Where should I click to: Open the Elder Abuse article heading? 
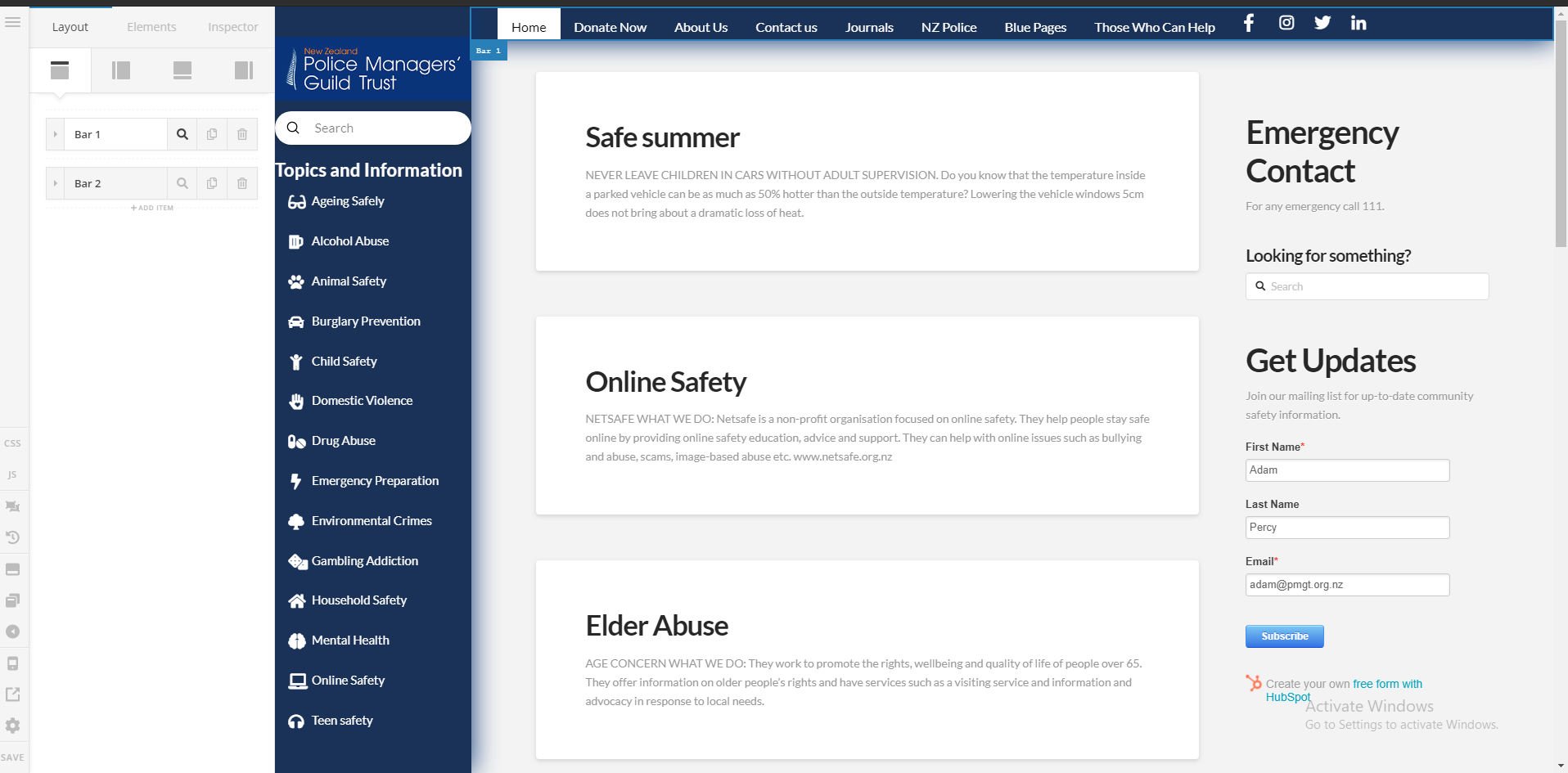pos(656,626)
